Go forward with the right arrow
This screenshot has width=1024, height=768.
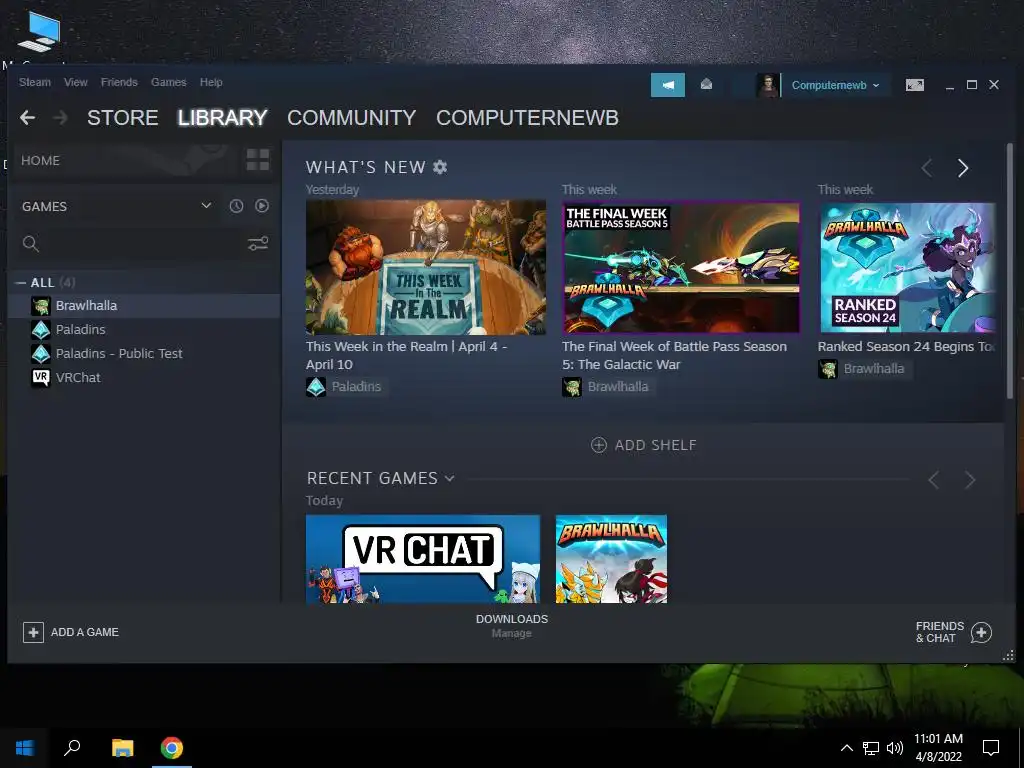(x=60, y=118)
